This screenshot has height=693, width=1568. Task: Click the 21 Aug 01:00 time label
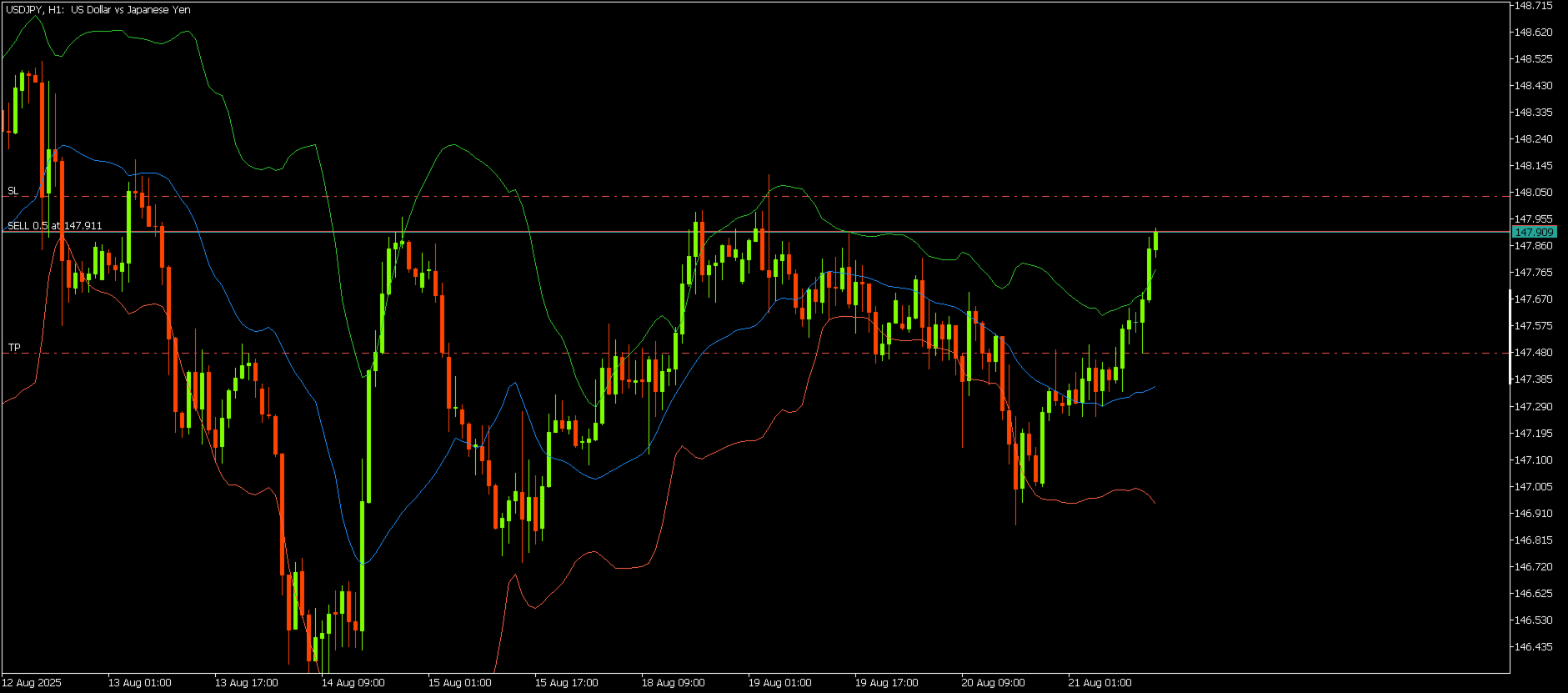point(1100,683)
